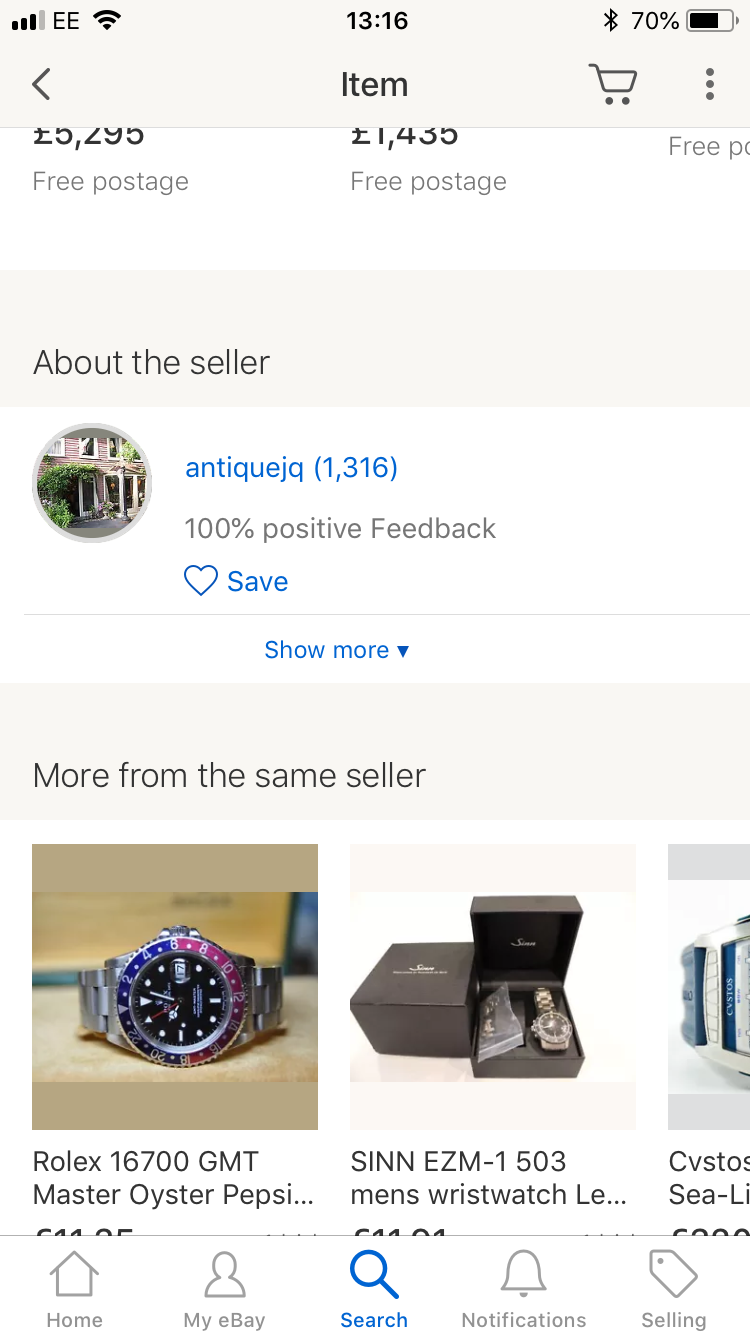Select the £5,295 listing price
This screenshot has height=1334, width=750.
89,137
